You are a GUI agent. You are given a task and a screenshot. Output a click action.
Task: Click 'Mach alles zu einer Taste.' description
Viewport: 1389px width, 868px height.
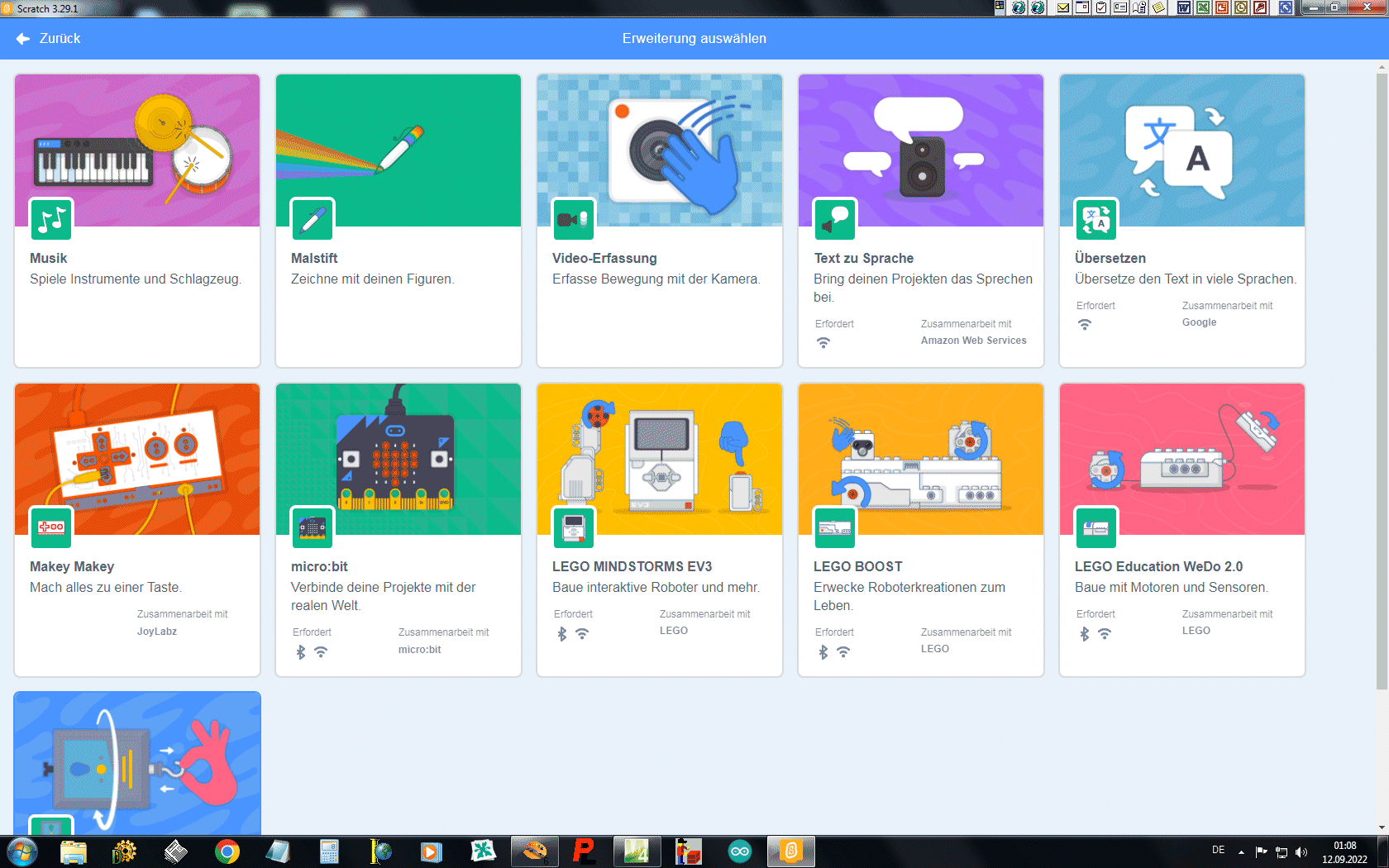106,588
